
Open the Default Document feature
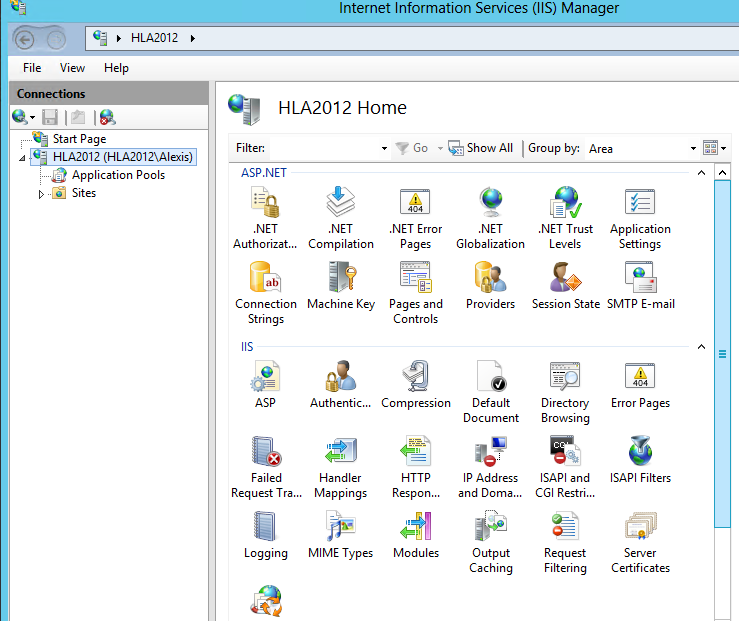coord(491,378)
